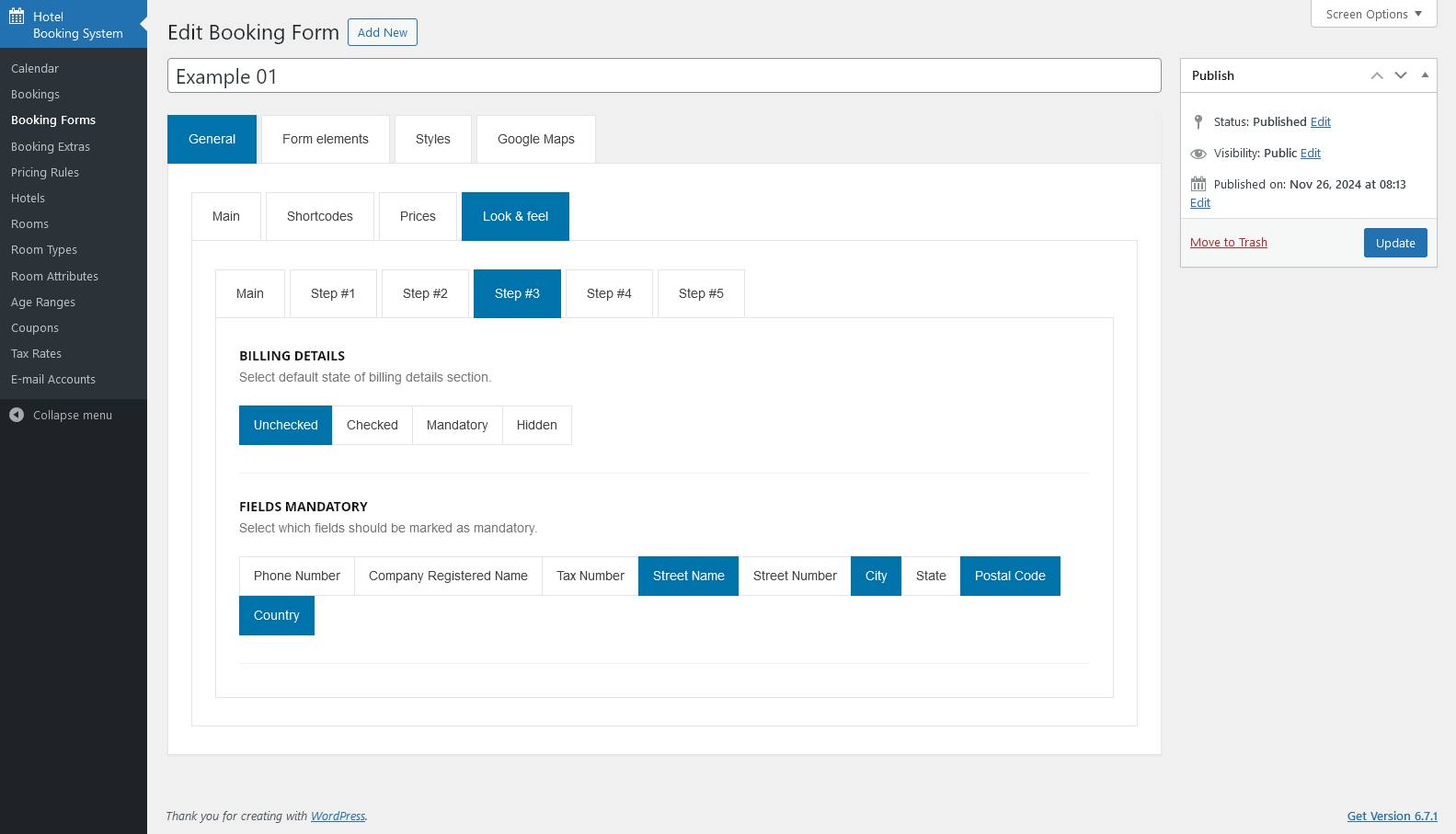Open the Styles tab
Image resolution: width=1456 pixels, height=834 pixels.
[433, 139]
